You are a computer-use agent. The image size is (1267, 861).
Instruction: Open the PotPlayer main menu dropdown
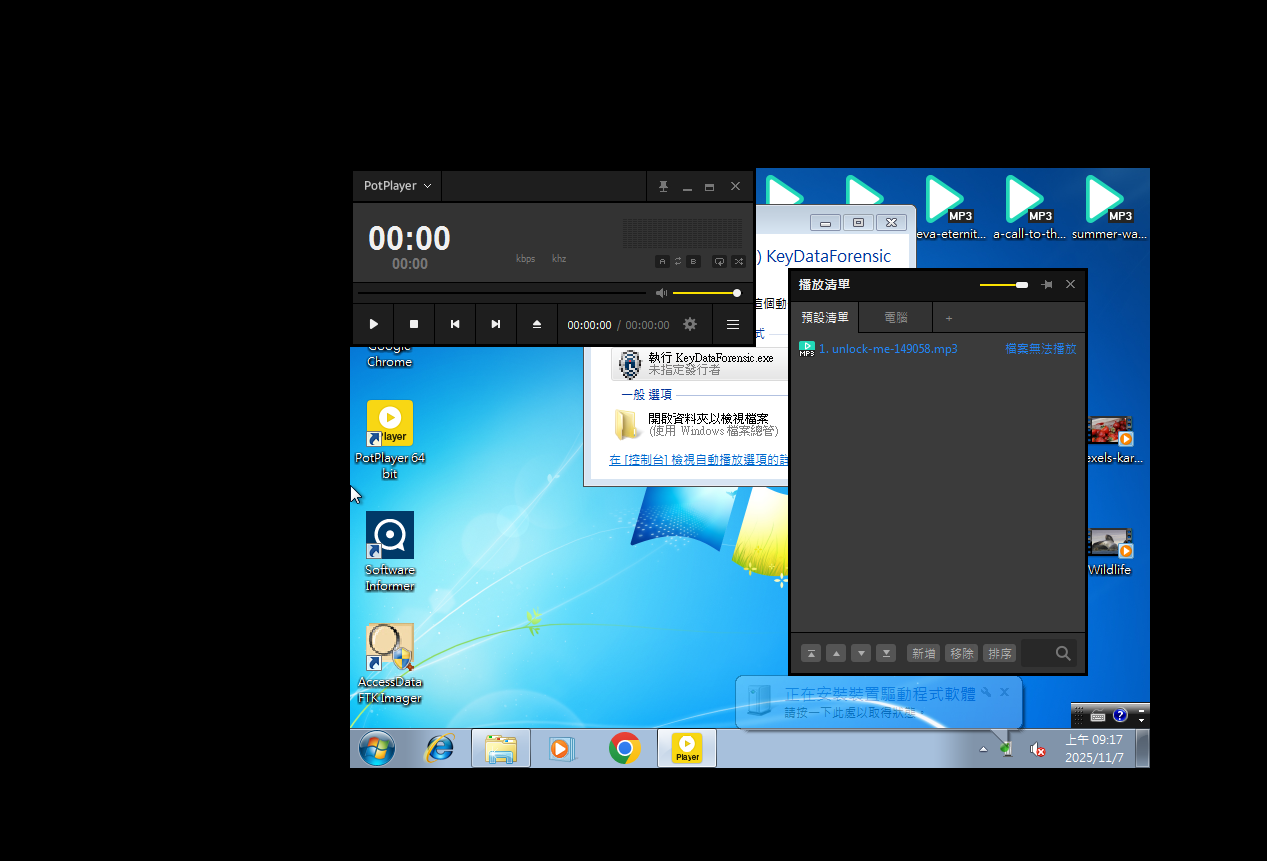[x=397, y=186]
